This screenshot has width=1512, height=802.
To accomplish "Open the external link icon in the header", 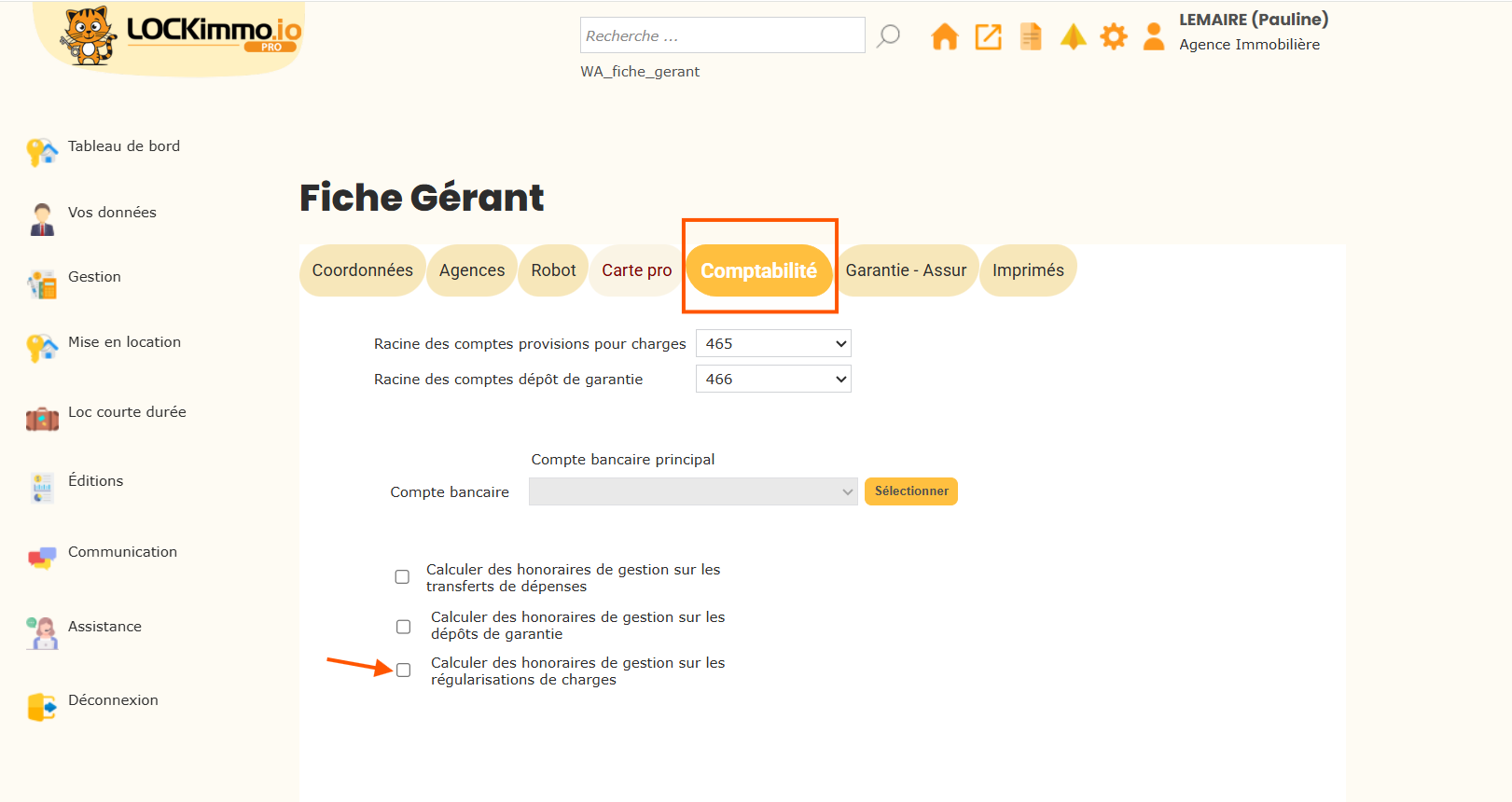I will [988, 36].
